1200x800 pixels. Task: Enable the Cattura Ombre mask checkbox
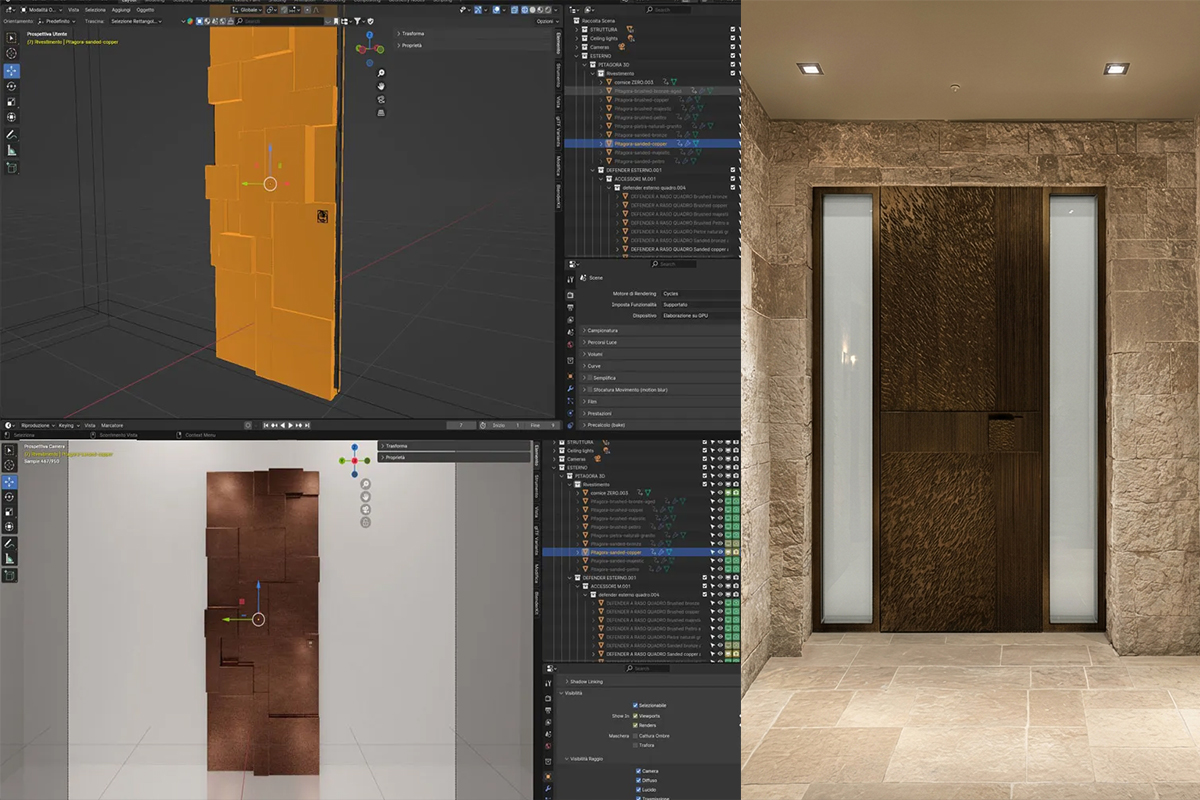click(x=634, y=736)
